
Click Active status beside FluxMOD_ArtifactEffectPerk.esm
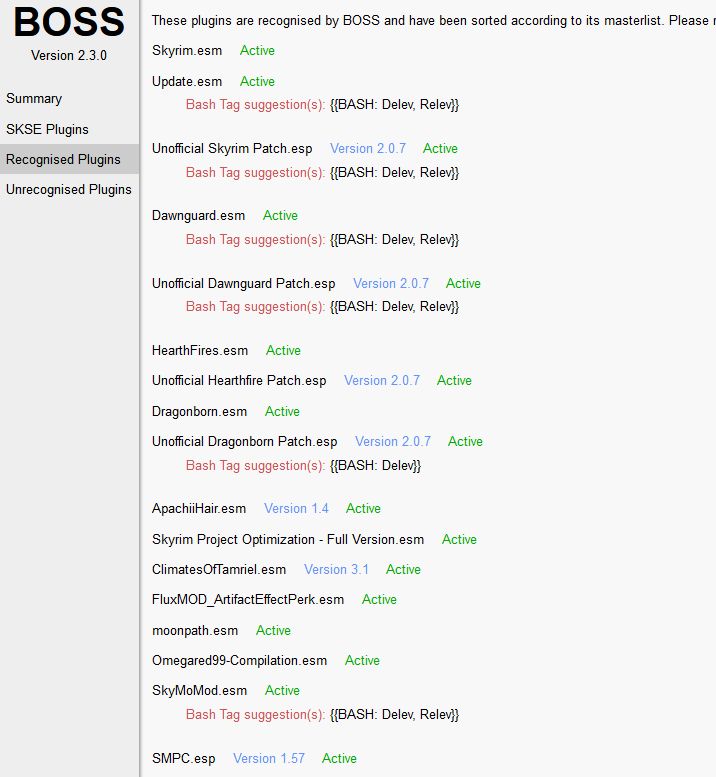point(379,600)
